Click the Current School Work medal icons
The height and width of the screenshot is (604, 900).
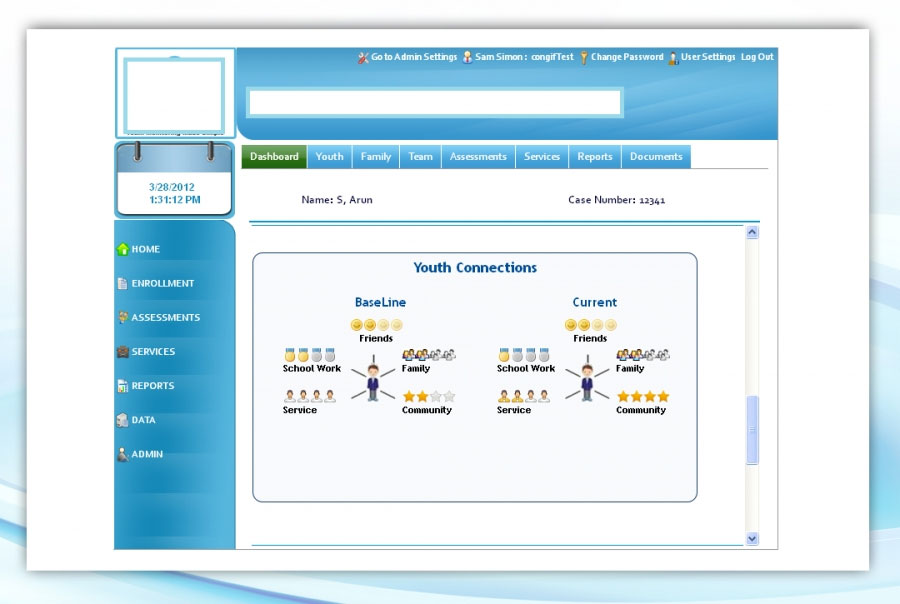point(524,354)
